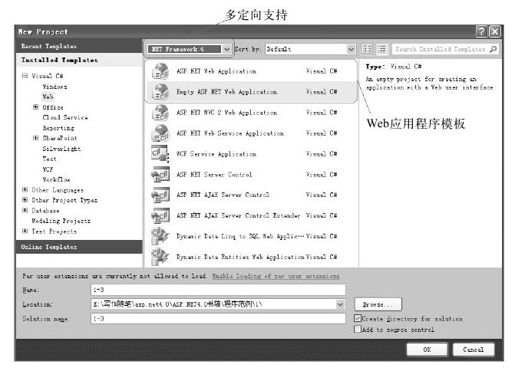The width and height of the screenshot is (515, 371).
Task: Open the Installed Templates section
Action: [x=79, y=60]
